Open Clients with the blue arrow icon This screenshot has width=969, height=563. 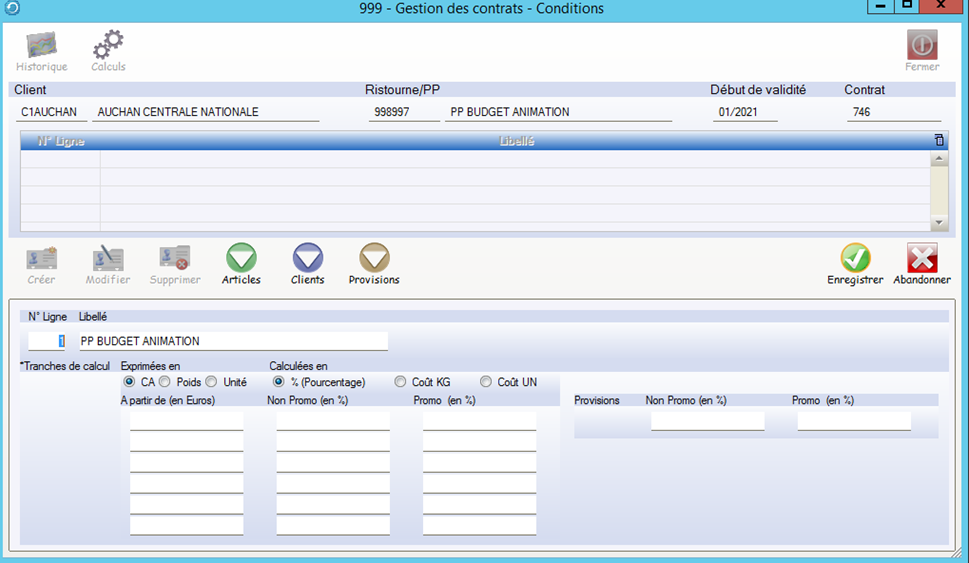coord(307,259)
